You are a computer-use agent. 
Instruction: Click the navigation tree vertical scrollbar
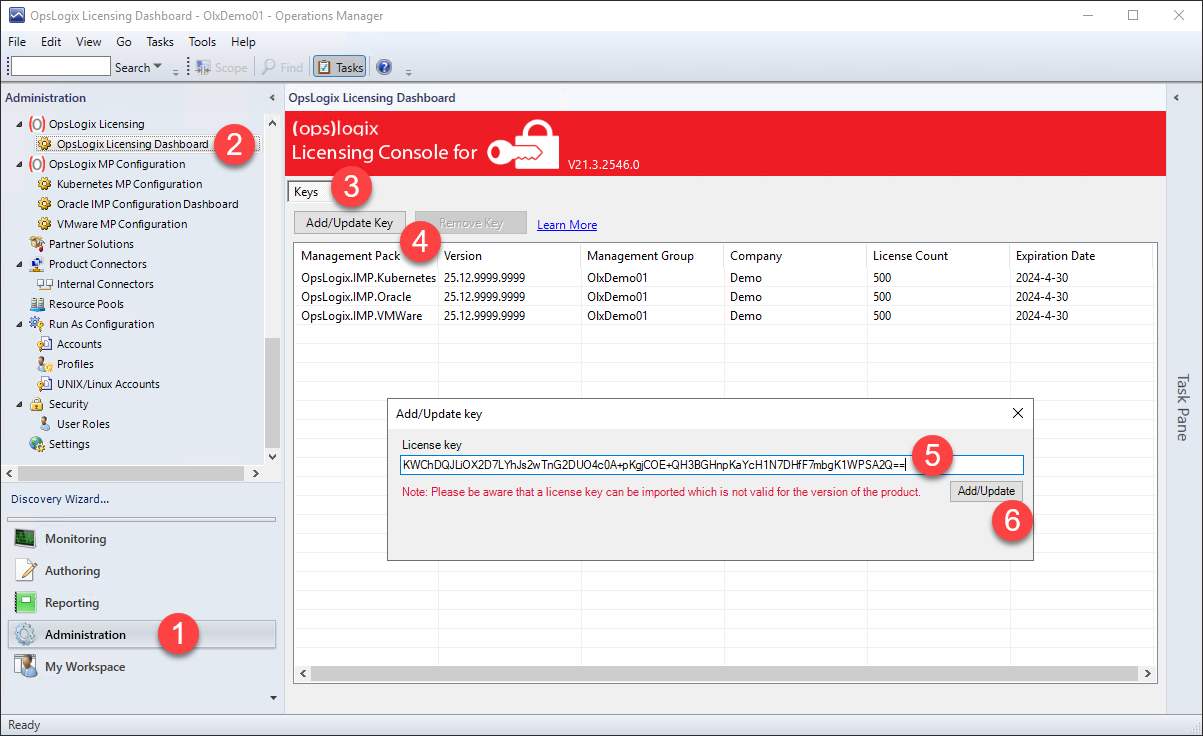coord(272,391)
